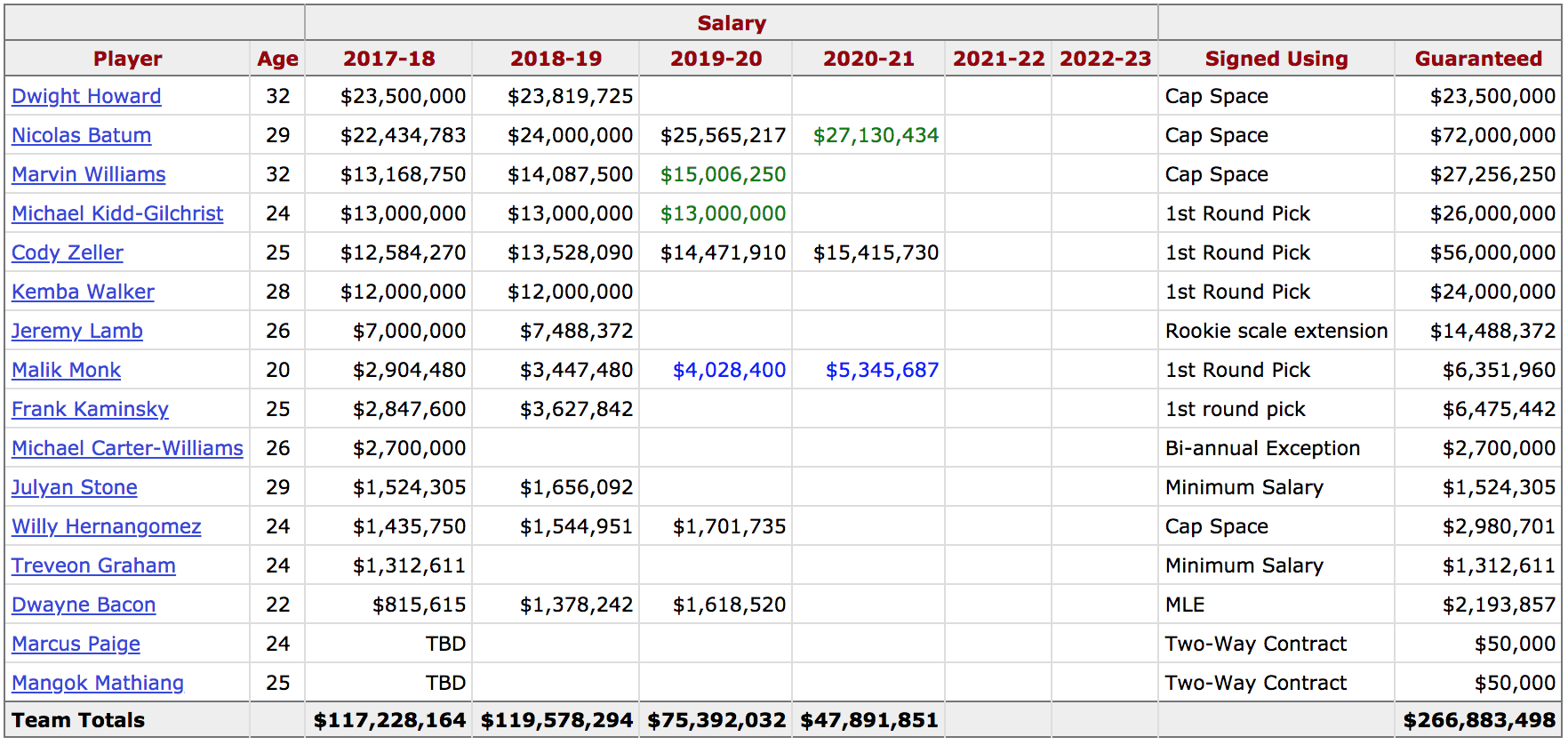Select the 2018-19 column header
This screenshot has width=1568, height=745.
556,59
